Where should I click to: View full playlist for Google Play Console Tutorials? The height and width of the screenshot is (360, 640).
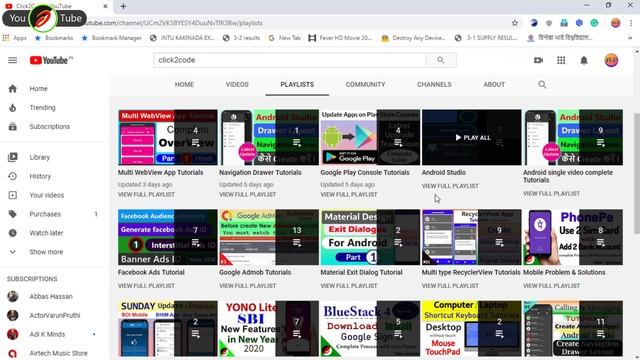tap(349, 195)
